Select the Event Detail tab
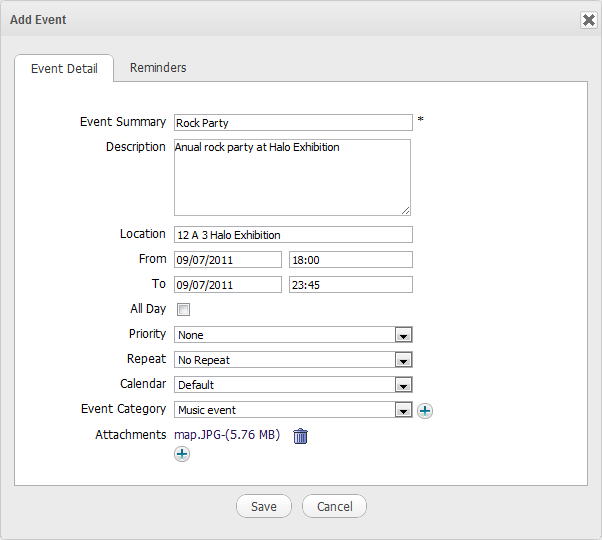The width and height of the screenshot is (602, 540). click(64, 69)
